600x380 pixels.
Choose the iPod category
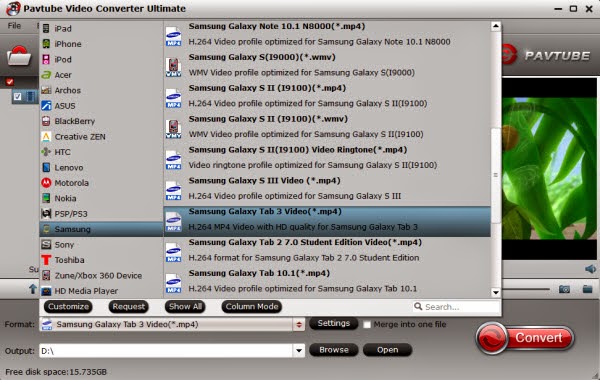coord(101,59)
